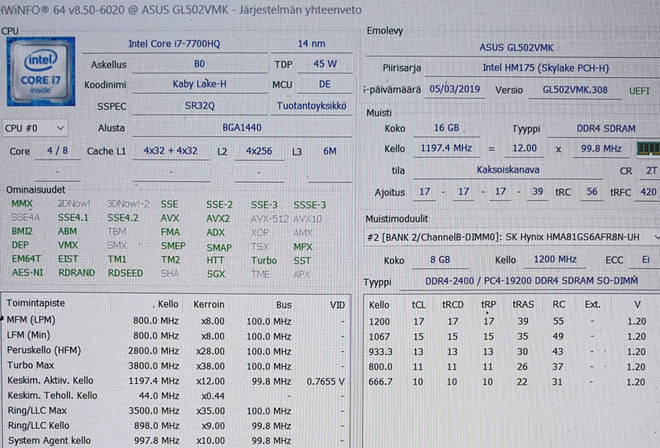This screenshot has height=448, width=660.
Task: Select the 666.7 timing row clock
Action: tap(381, 382)
